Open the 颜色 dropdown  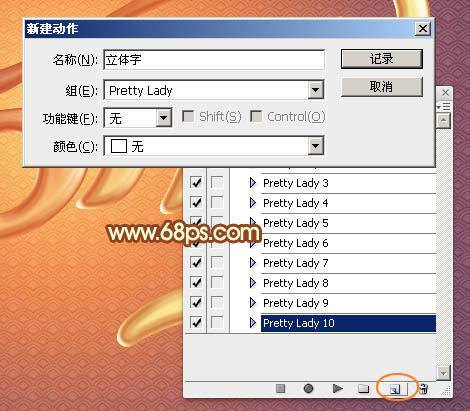(315, 146)
